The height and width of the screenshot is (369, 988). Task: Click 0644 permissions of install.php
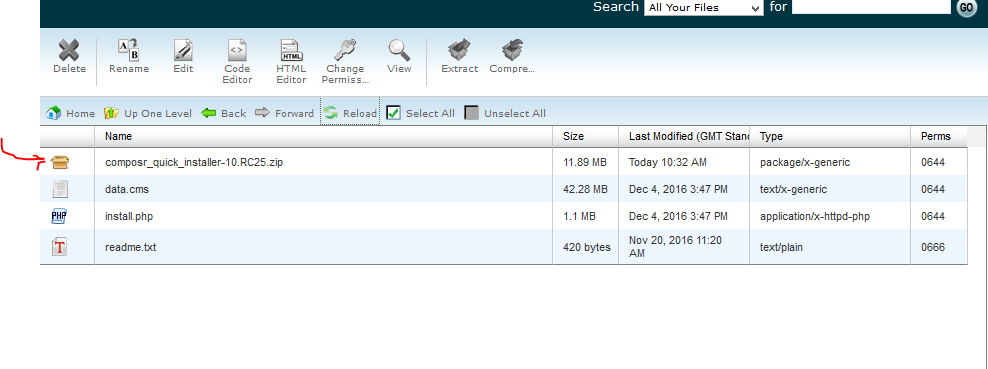[933, 217]
